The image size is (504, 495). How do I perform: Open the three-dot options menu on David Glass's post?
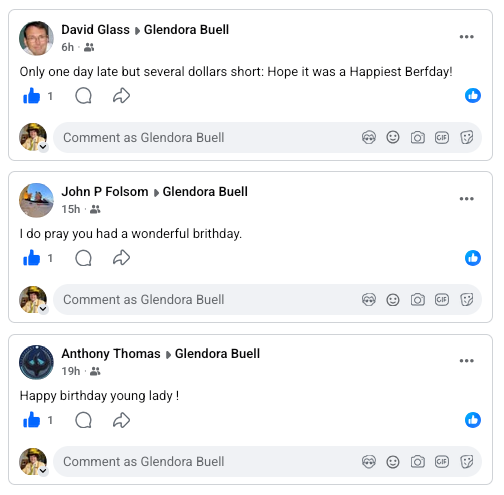[467, 37]
